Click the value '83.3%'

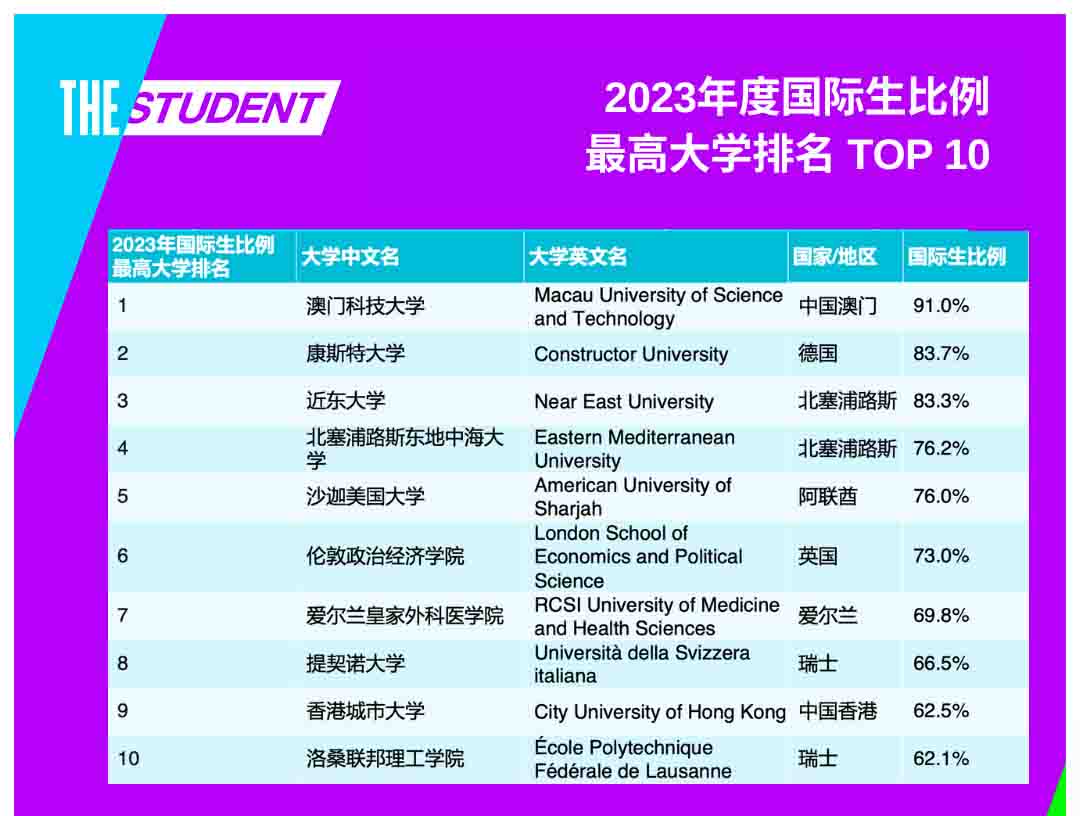click(x=941, y=401)
